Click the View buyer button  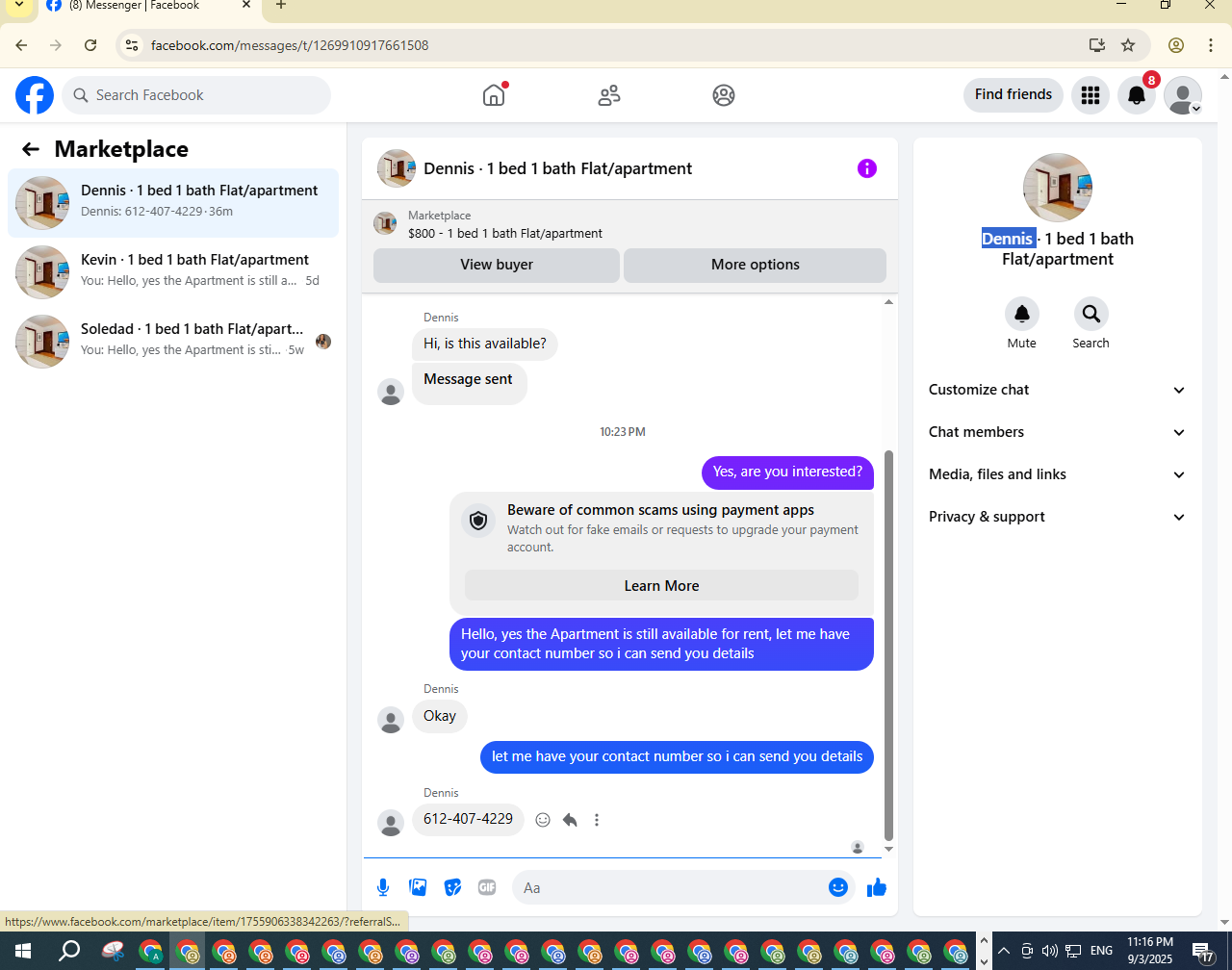click(497, 265)
